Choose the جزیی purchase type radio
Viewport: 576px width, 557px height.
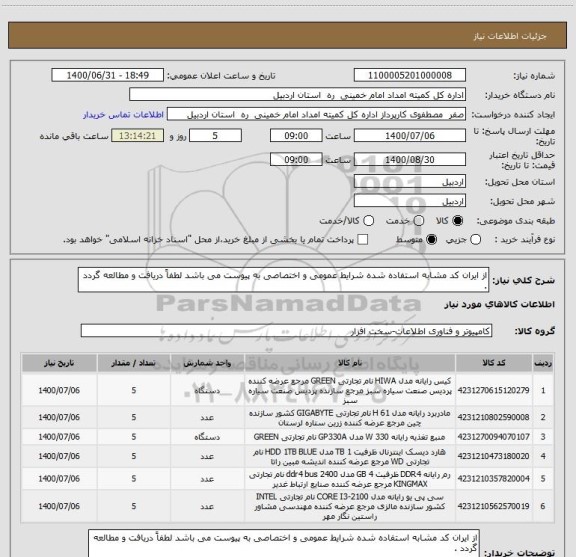pyautogui.click(x=475, y=240)
